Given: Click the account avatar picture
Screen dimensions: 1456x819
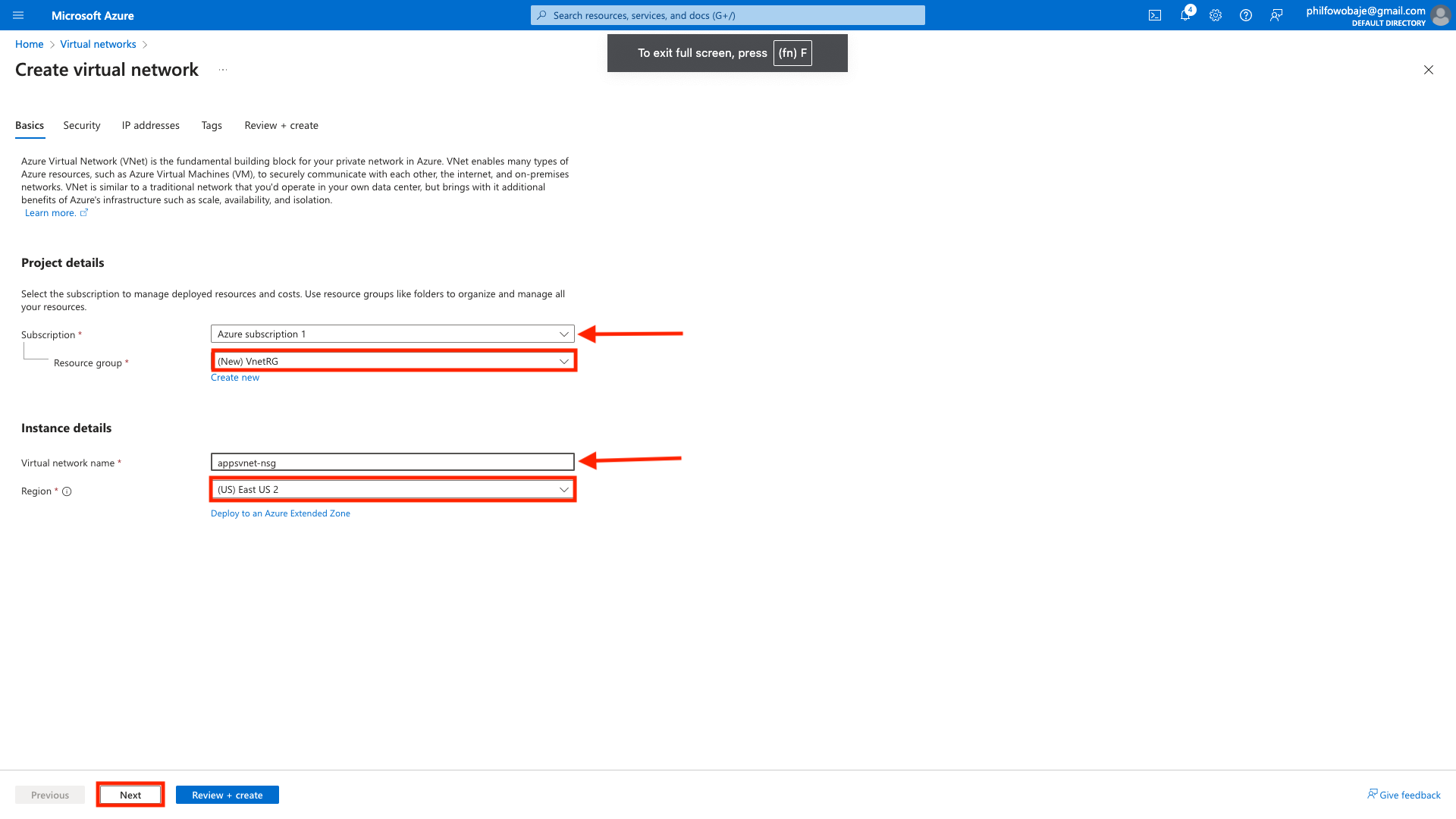Looking at the screenshot, I should [x=1440, y=15].
